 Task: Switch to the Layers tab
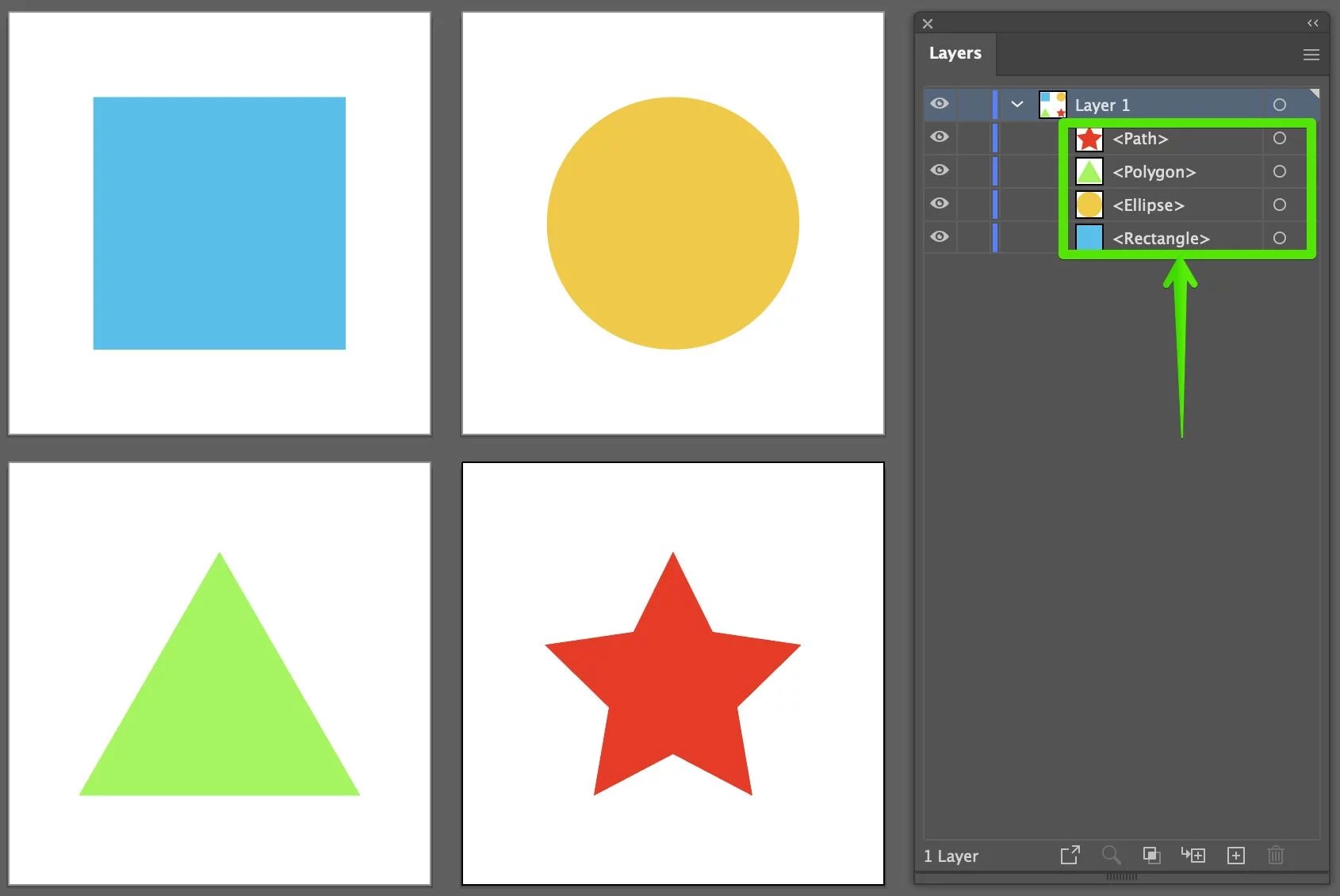pyautogui.click(x=955, y=53)
